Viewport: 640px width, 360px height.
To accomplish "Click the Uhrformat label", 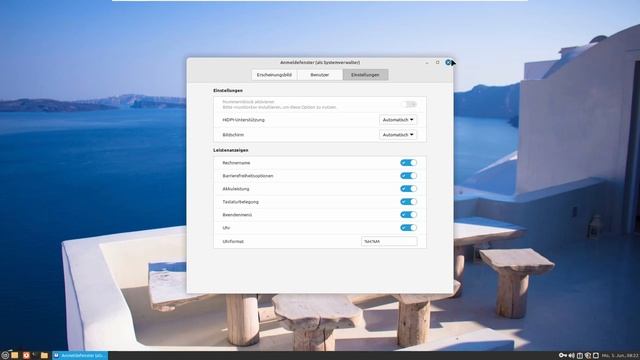I will [x=233, y=242].
